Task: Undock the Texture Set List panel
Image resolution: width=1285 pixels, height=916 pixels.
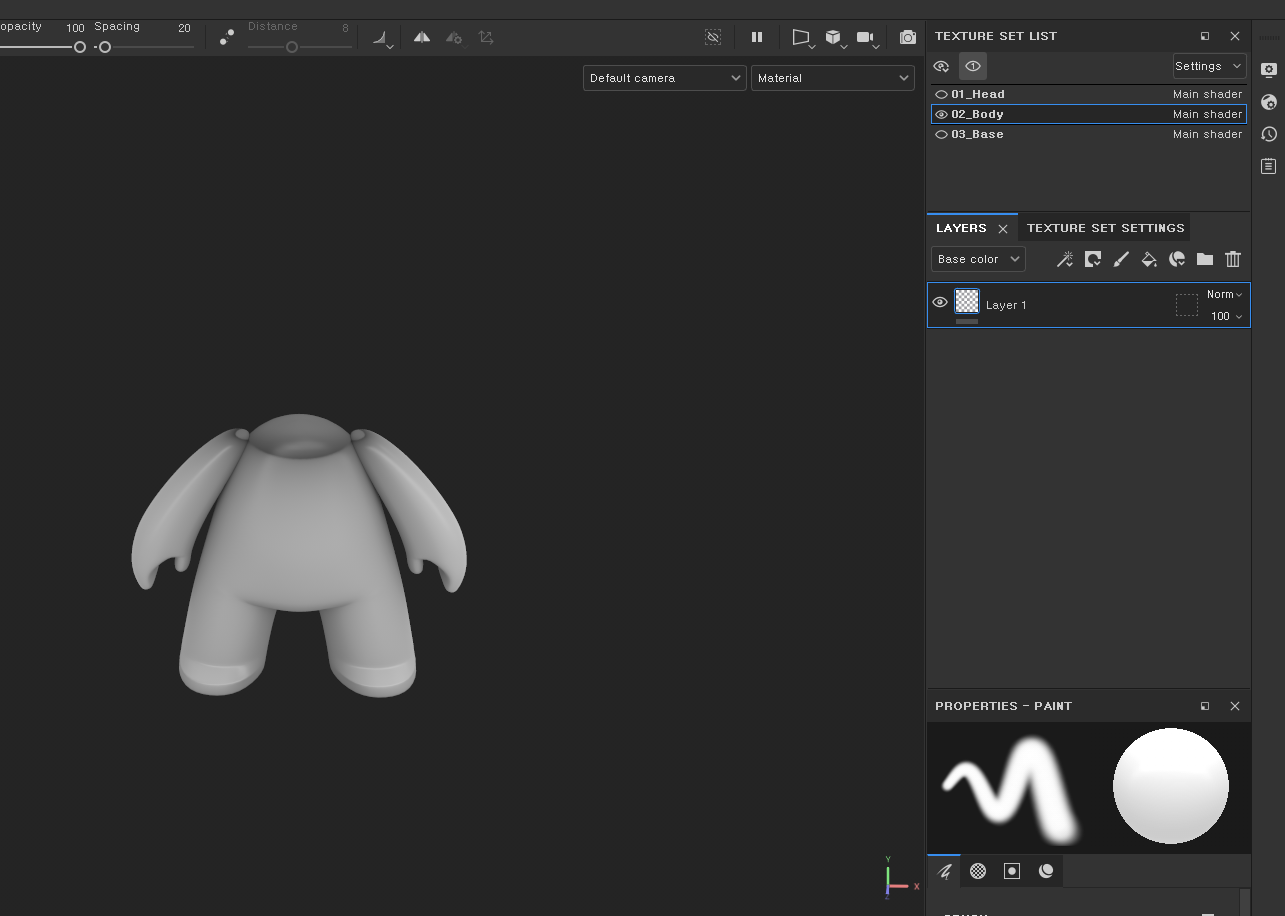Action: (x=1205, y=36)
